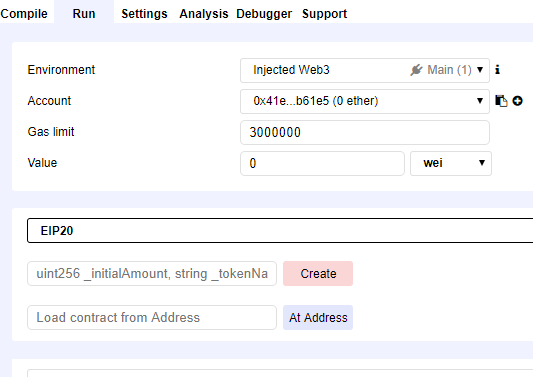Focus the Gas limit input field
The height and width of the screenshot is (377, 533).
coord(365,132)
